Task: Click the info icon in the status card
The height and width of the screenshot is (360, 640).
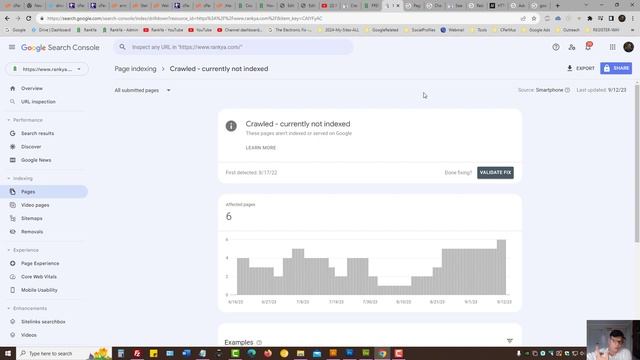Action: pyautogui.click(x=231, y=126)
